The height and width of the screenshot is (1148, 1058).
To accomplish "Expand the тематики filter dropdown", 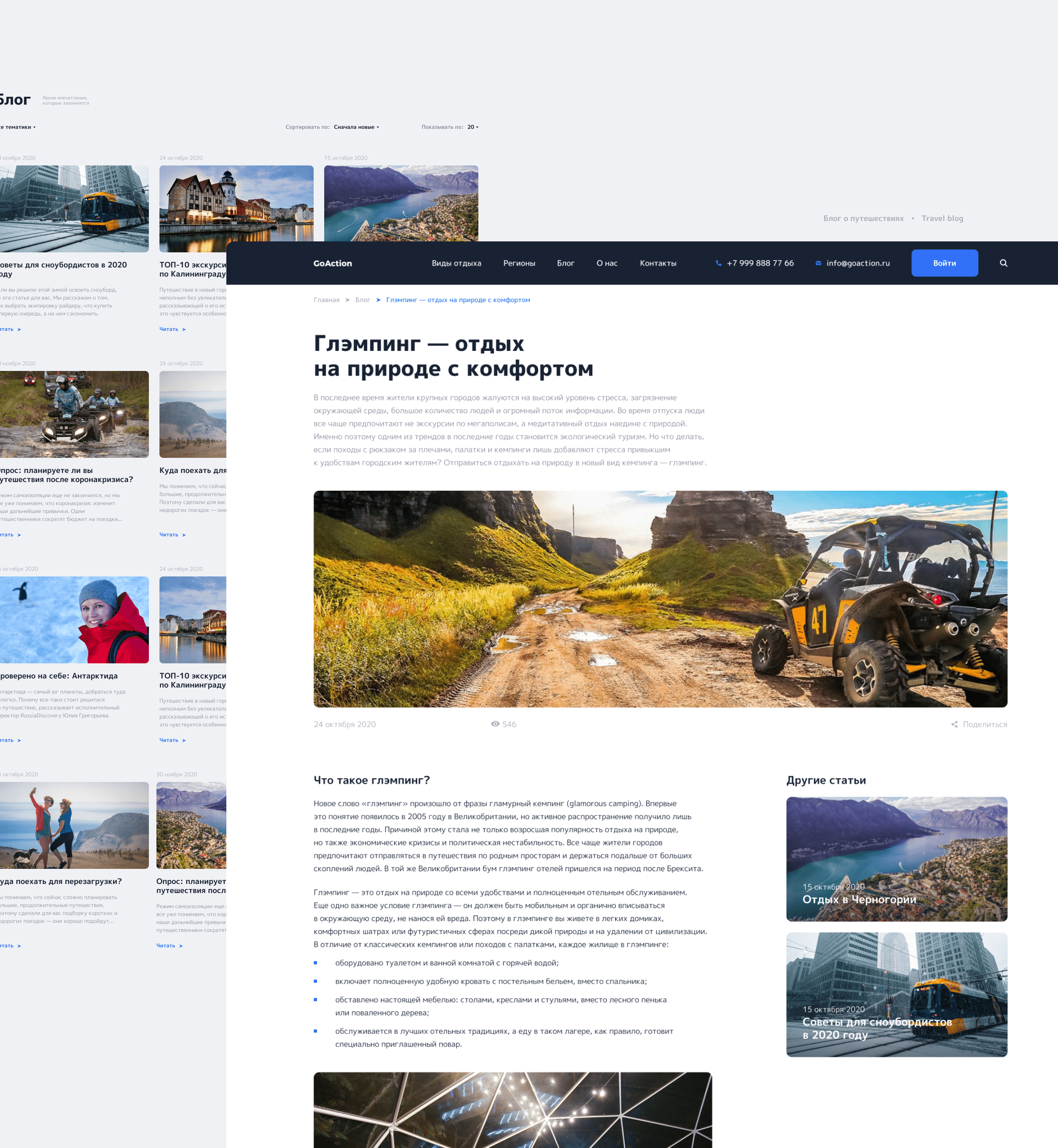I will [19, 127].
